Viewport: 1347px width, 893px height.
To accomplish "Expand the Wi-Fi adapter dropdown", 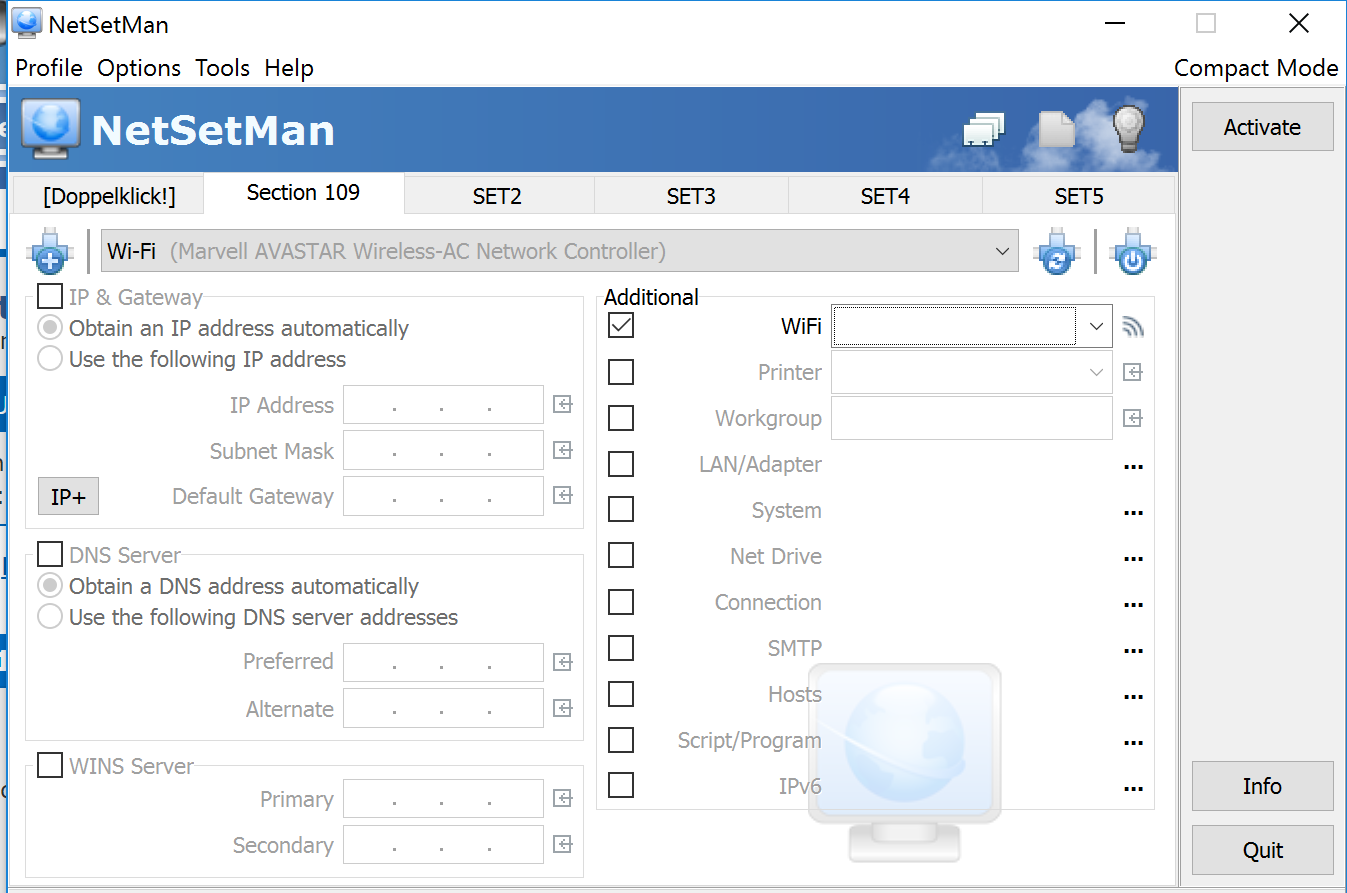I will coord(1003,251).
